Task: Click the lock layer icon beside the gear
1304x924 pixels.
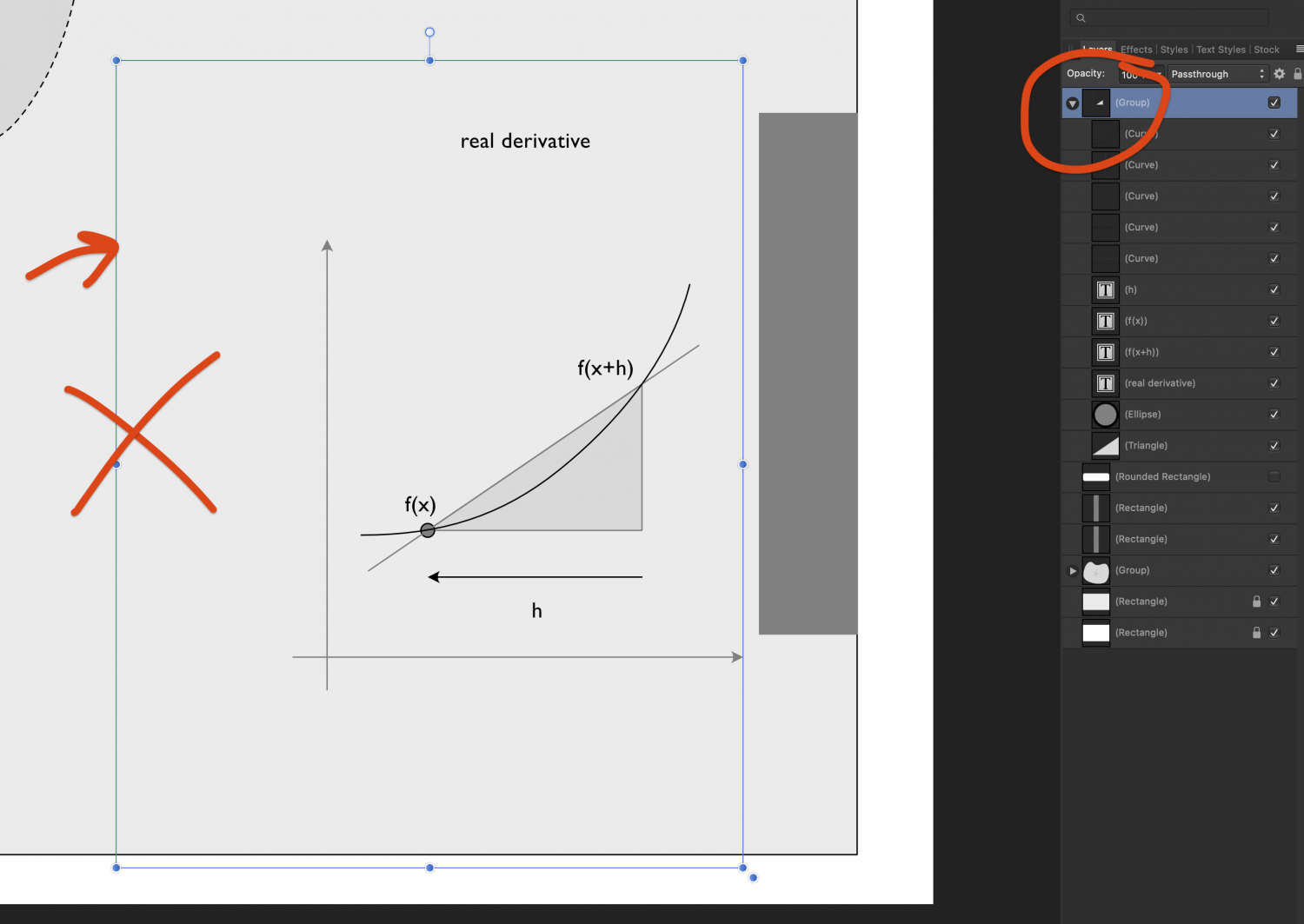Action: [x=1297, y=74]
